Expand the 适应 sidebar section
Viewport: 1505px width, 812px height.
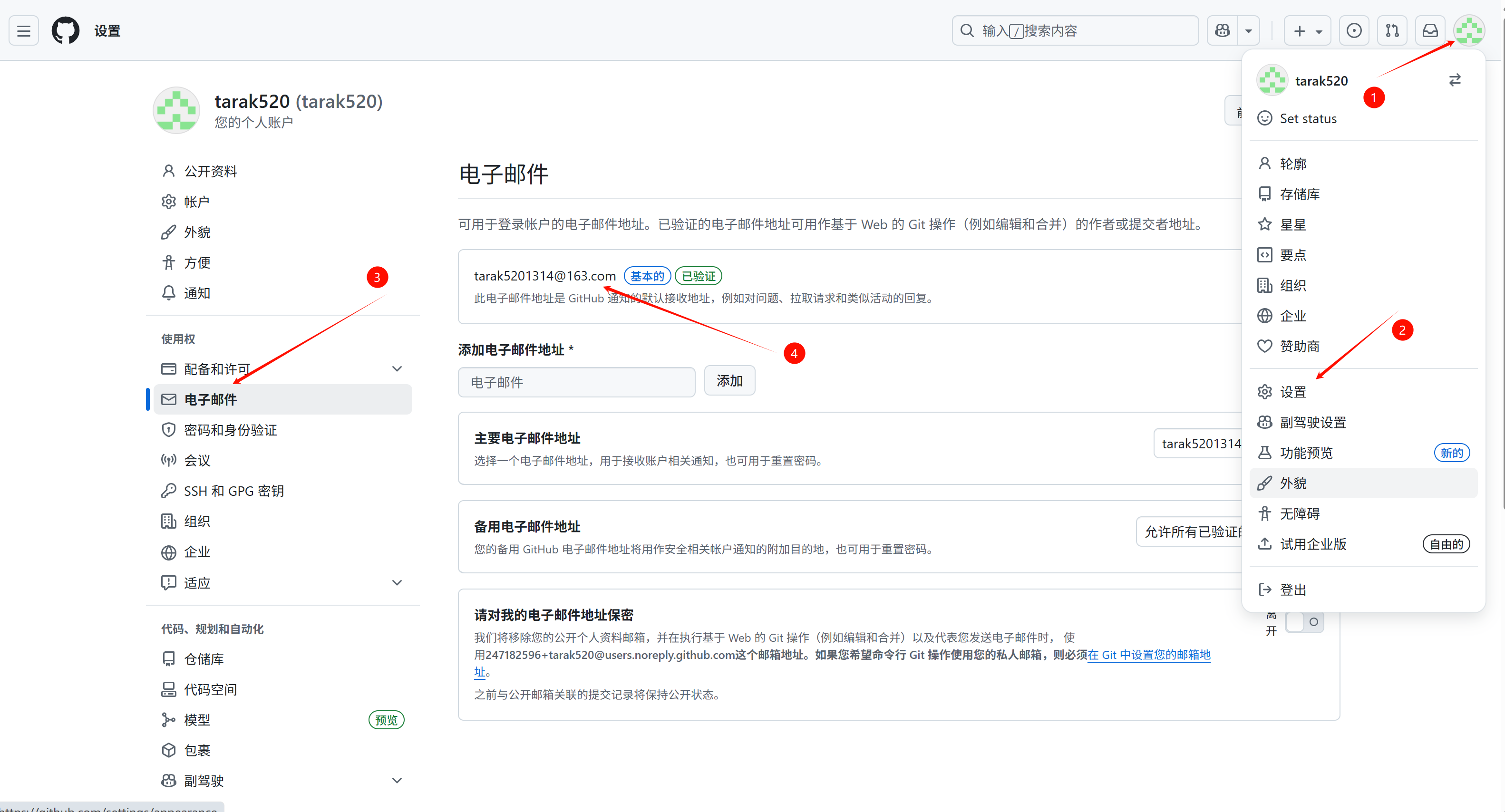point(397,582)
